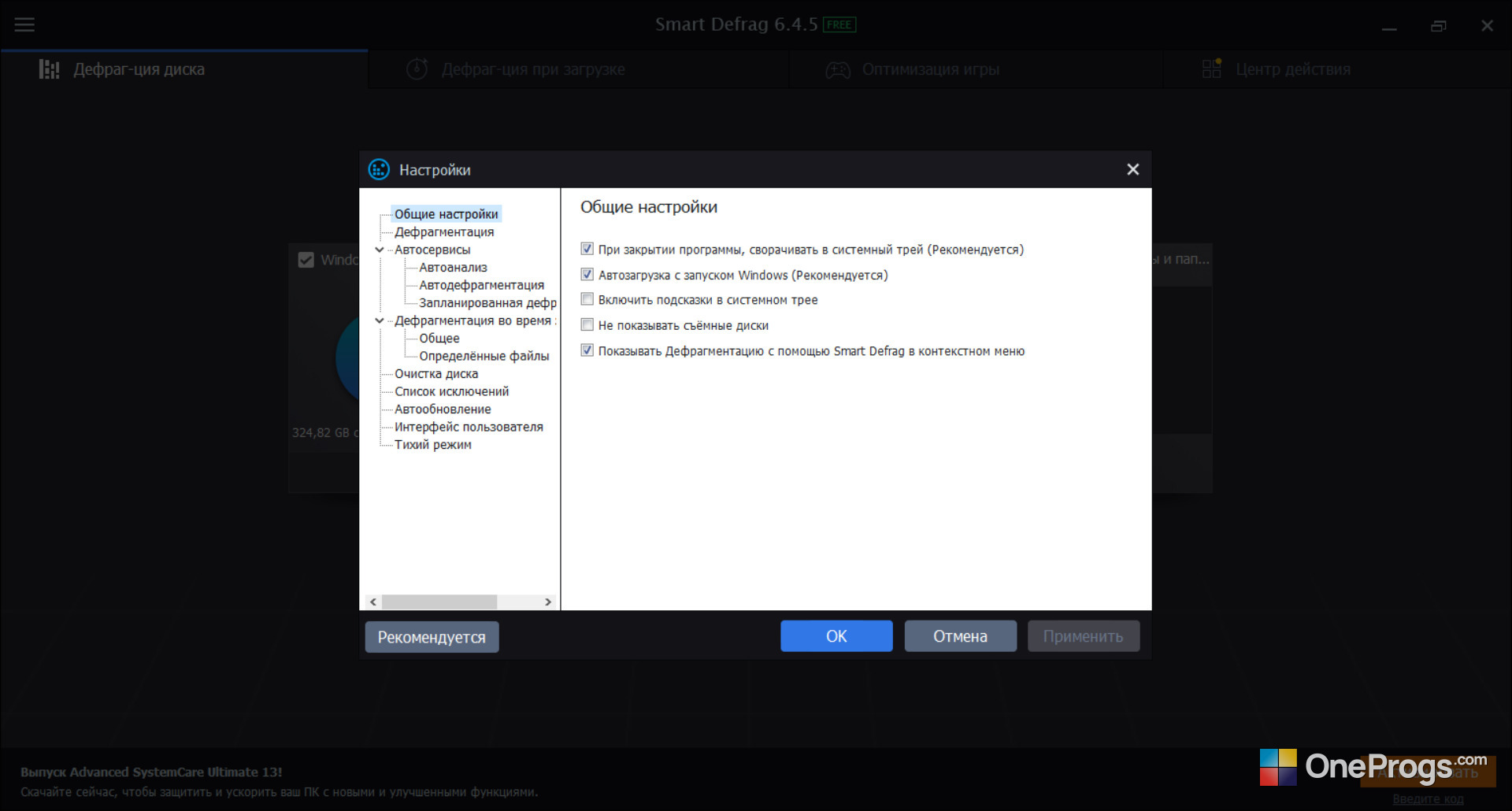Open Тихий режим settings
Image resolution: width=1512 pixels, height=811 pixels.
[433, 445]
